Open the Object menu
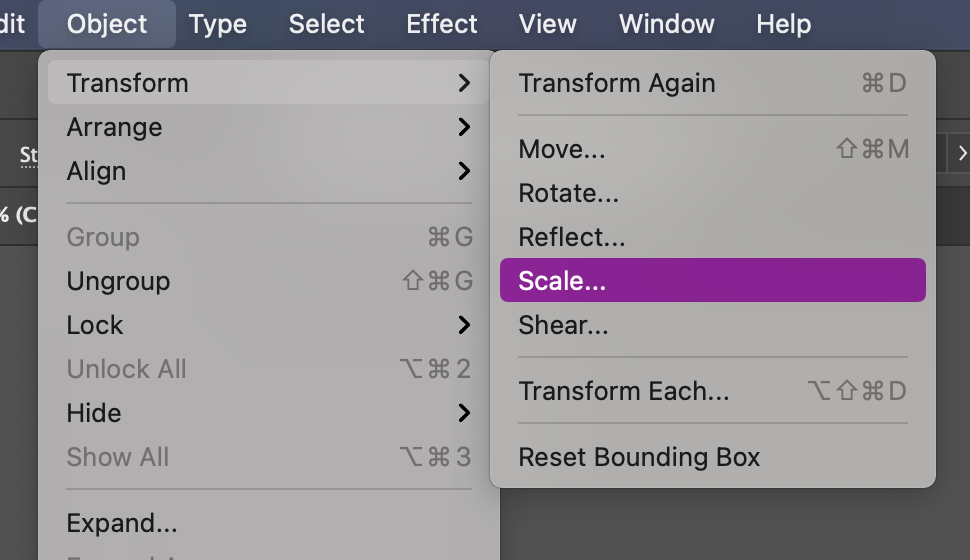 tap(107, 24)
